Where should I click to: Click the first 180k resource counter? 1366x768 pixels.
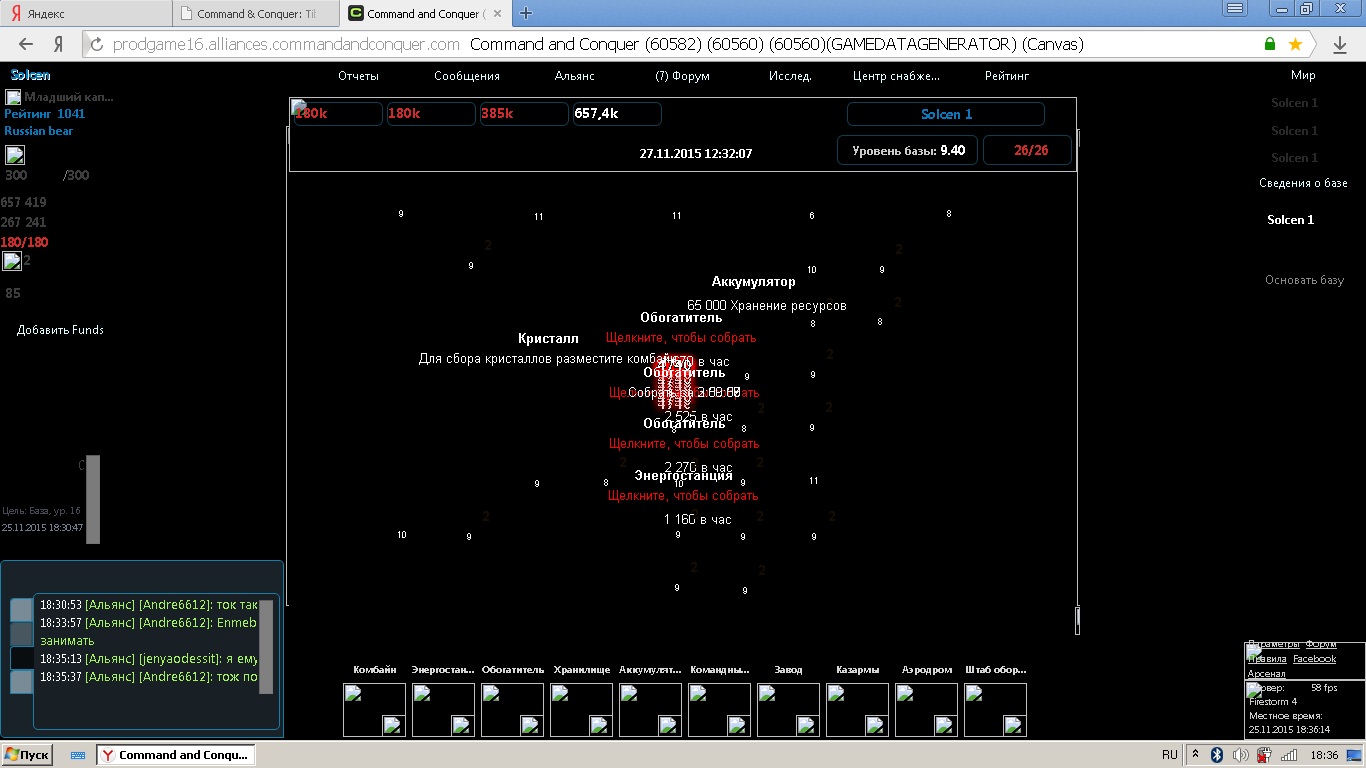tap(338, 114)
